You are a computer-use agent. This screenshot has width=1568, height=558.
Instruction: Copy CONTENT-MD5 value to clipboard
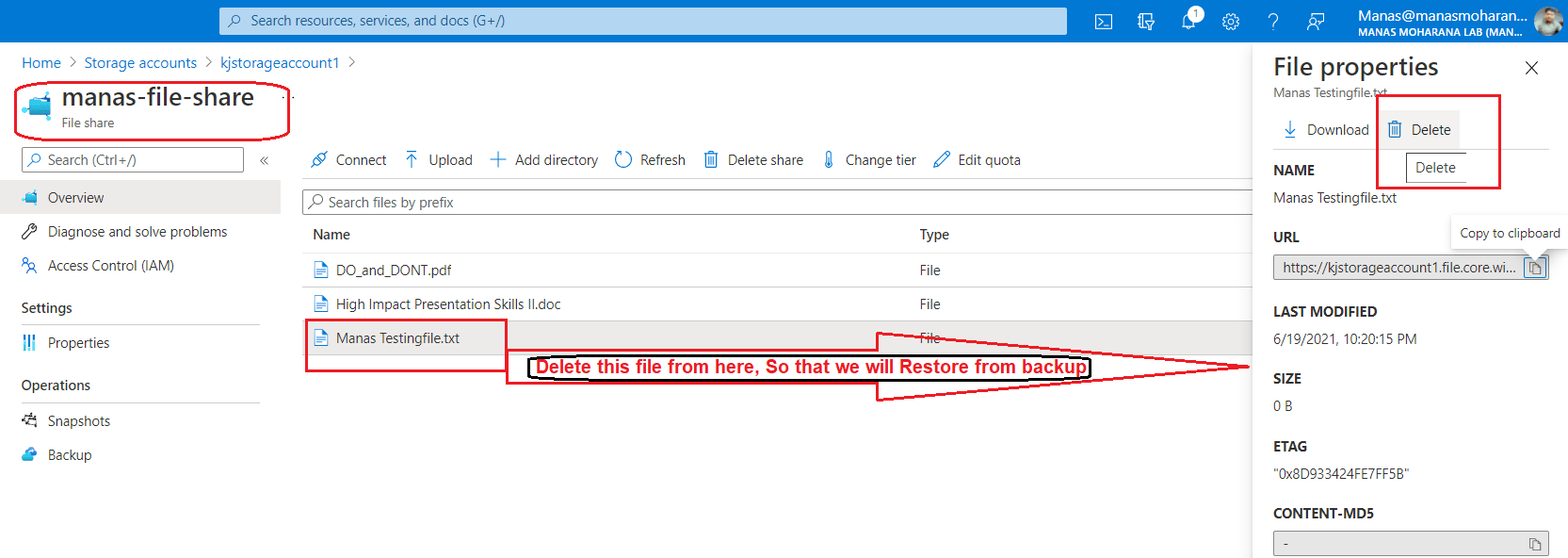click(x=1535, y=544)
